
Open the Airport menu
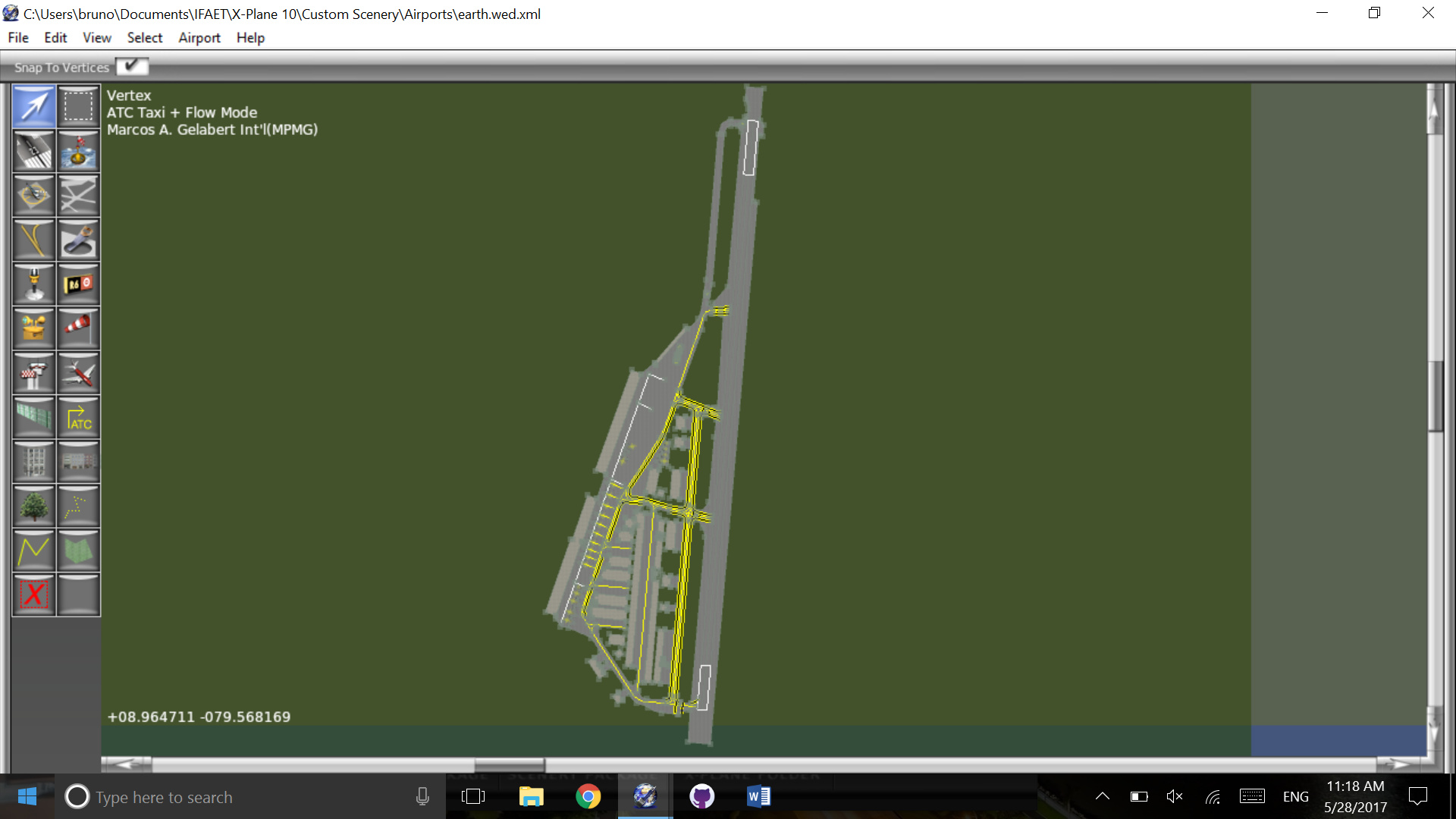click(199, 38)
